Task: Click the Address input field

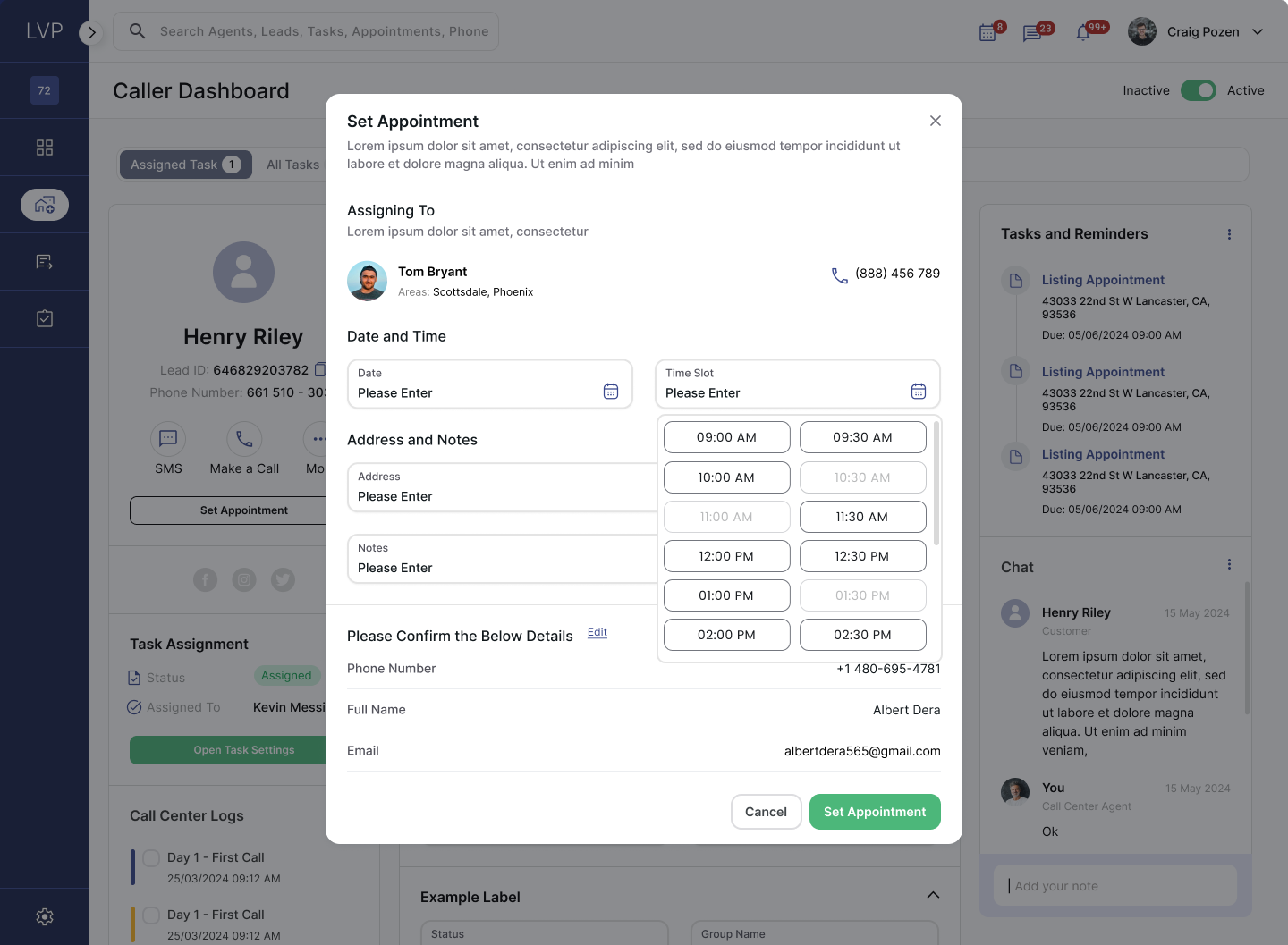Action: coord(503,487)
